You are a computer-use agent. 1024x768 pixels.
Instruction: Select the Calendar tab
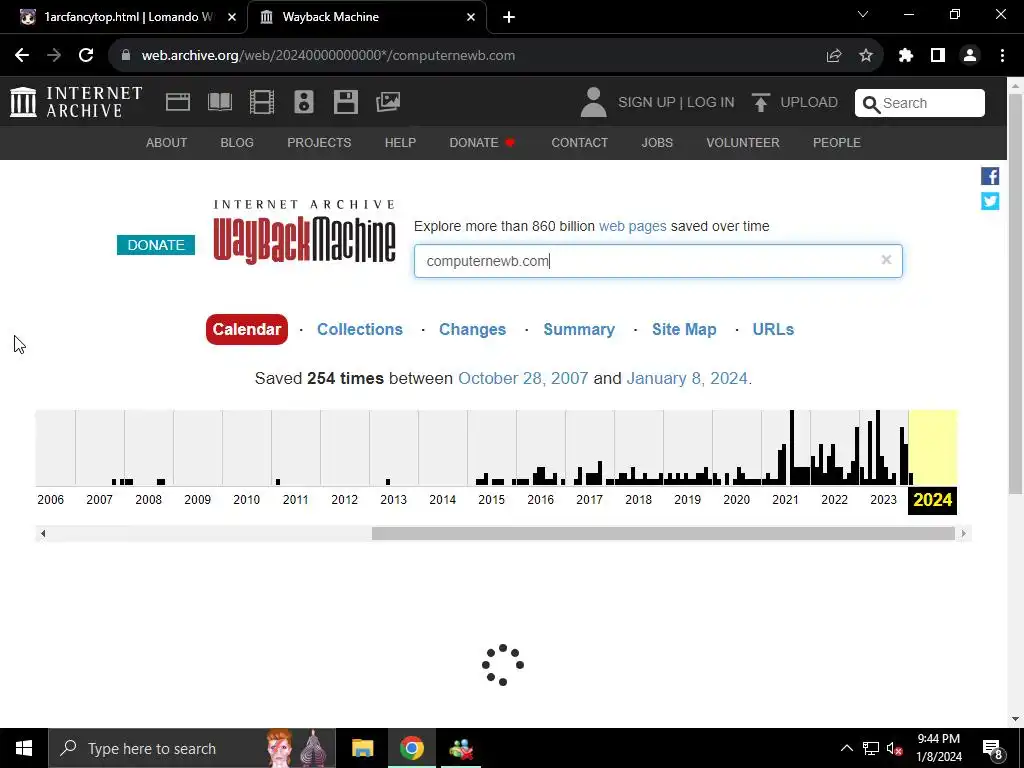click(246, 329)
